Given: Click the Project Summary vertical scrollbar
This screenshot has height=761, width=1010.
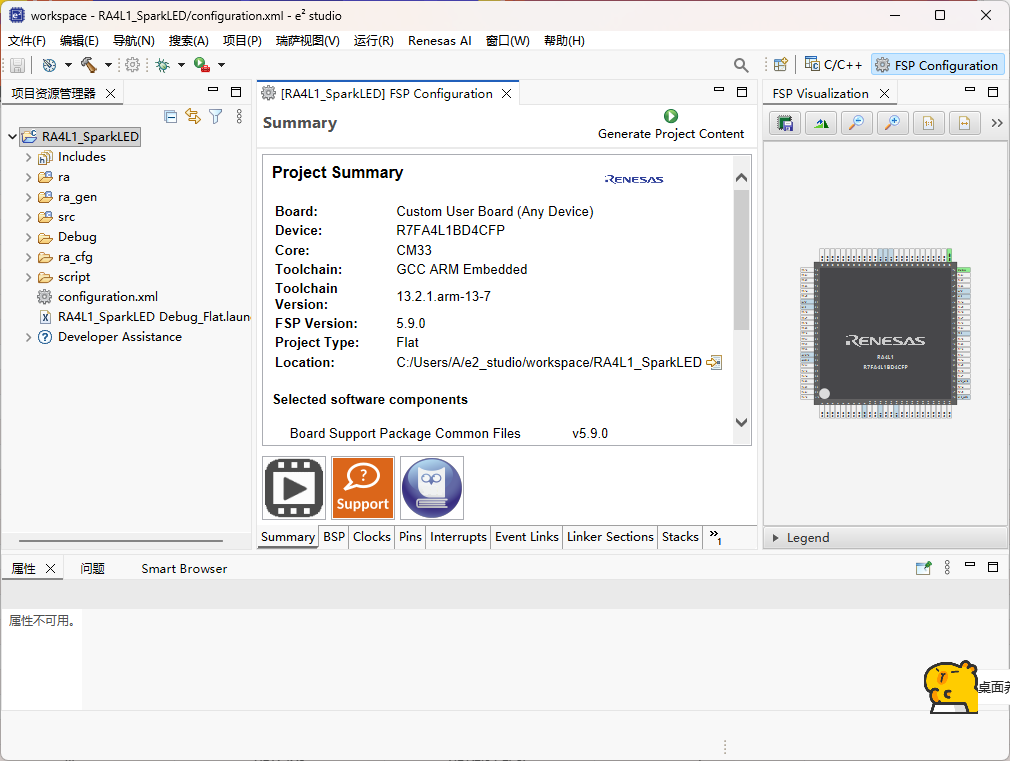Looking at the screenshot, I should pos(741,260).
